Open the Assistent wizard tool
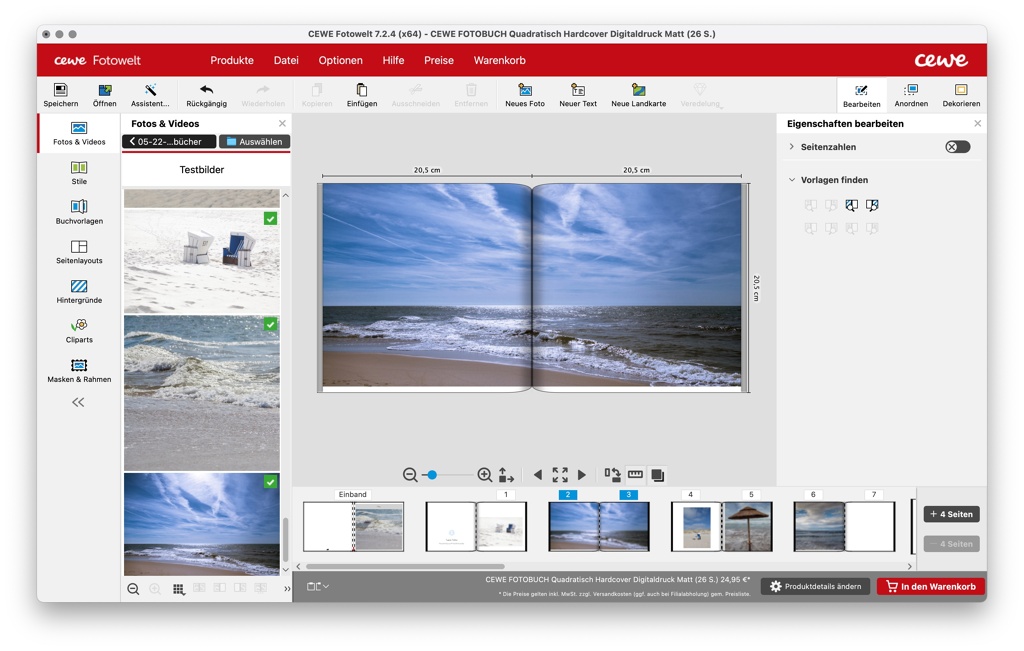The width and height of the screenshot is (1024, 651). [150, 91]
